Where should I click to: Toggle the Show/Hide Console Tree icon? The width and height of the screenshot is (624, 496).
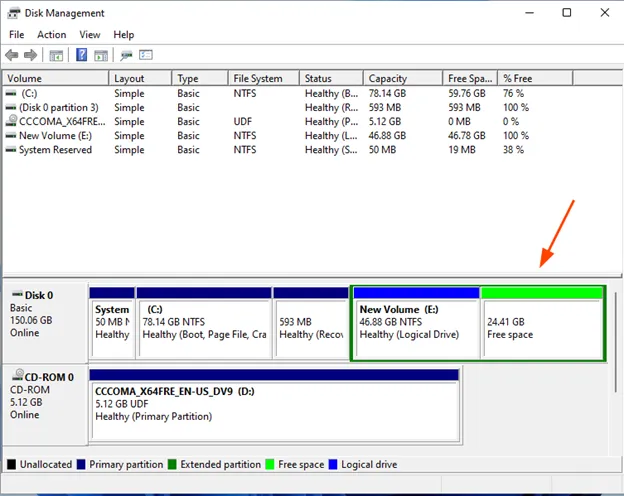[x=56, y=55]
